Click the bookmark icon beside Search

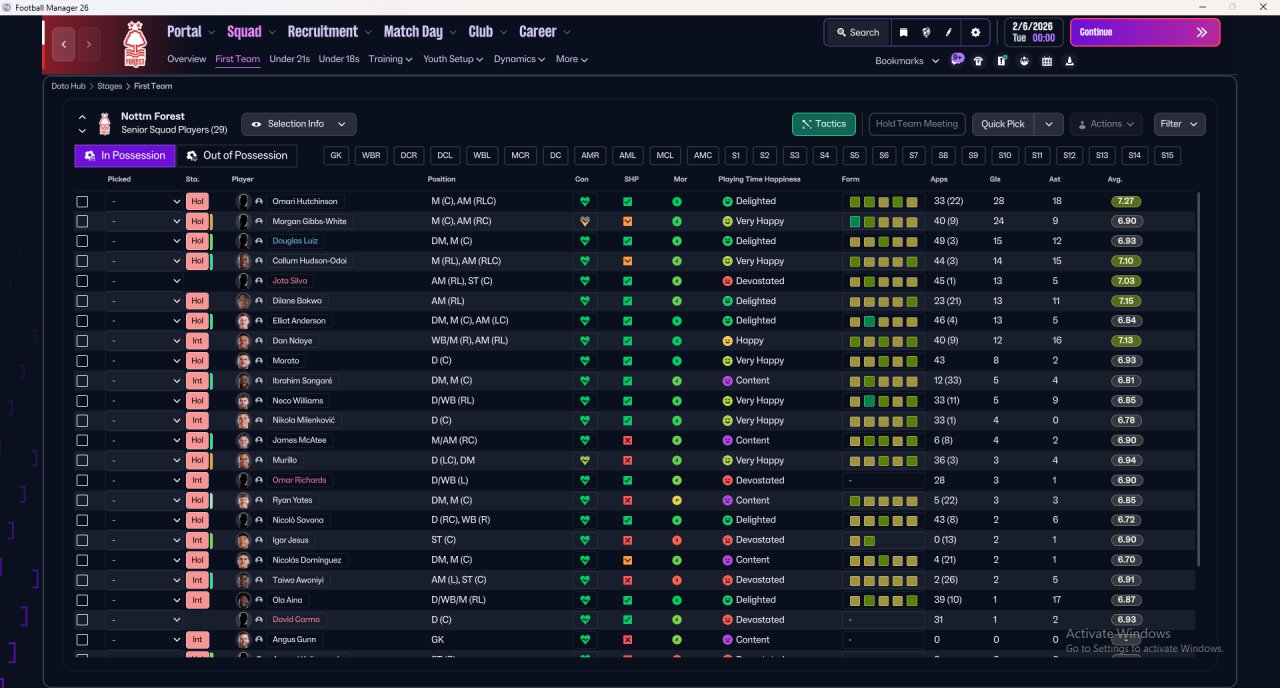903,32
